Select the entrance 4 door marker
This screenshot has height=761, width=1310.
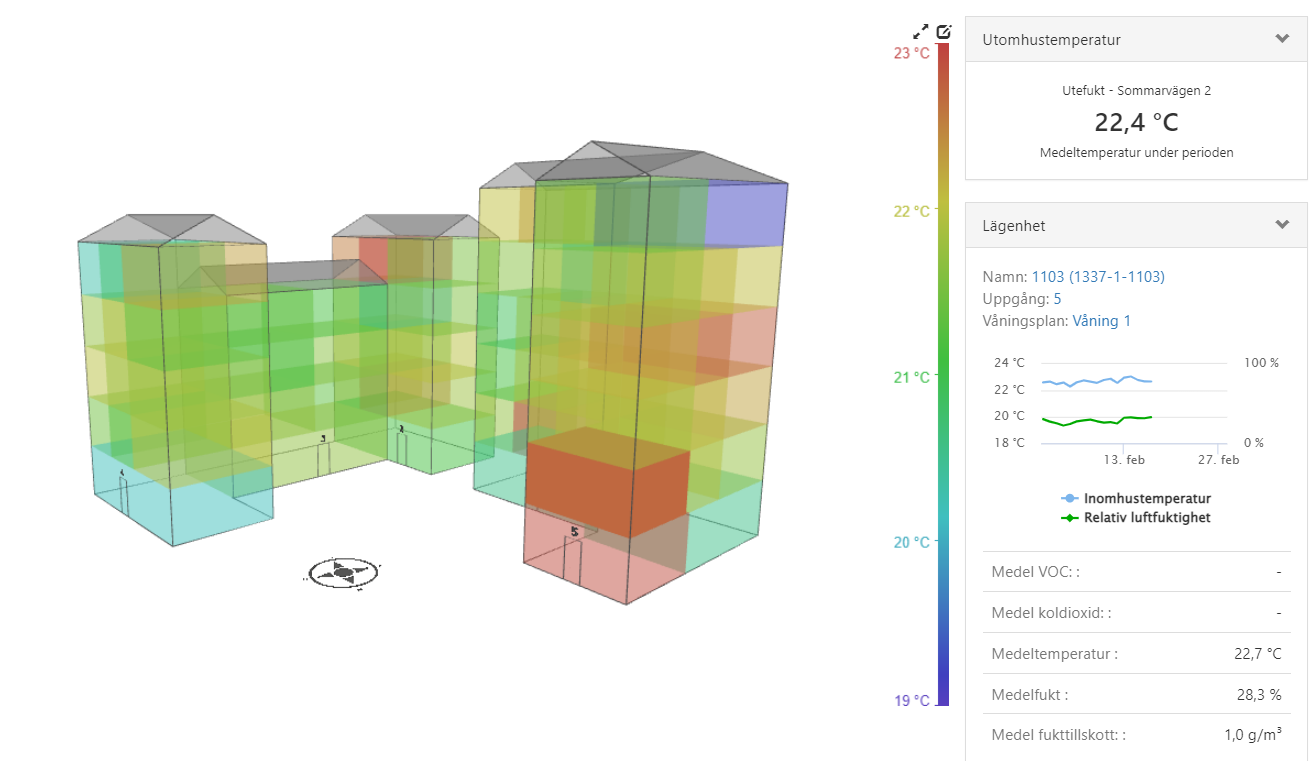pyautogui.click(x=124, y=493)
